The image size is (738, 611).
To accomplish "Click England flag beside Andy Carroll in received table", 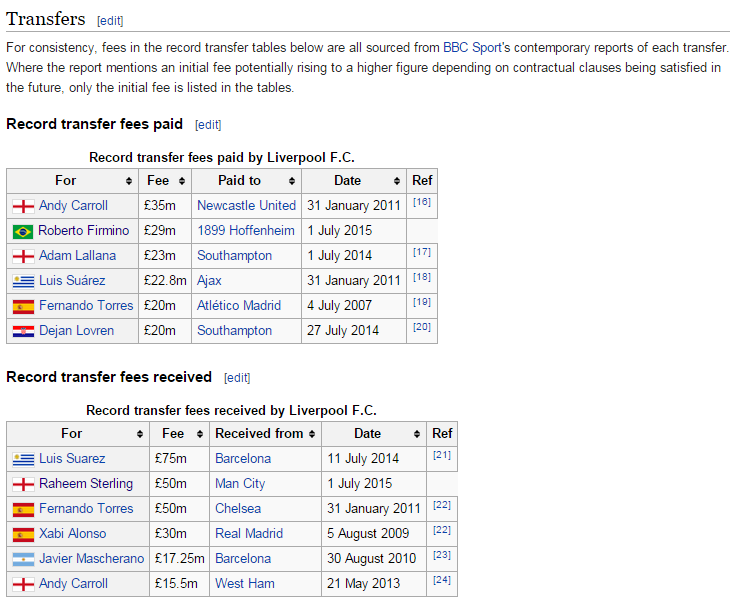I will point(23,584).
